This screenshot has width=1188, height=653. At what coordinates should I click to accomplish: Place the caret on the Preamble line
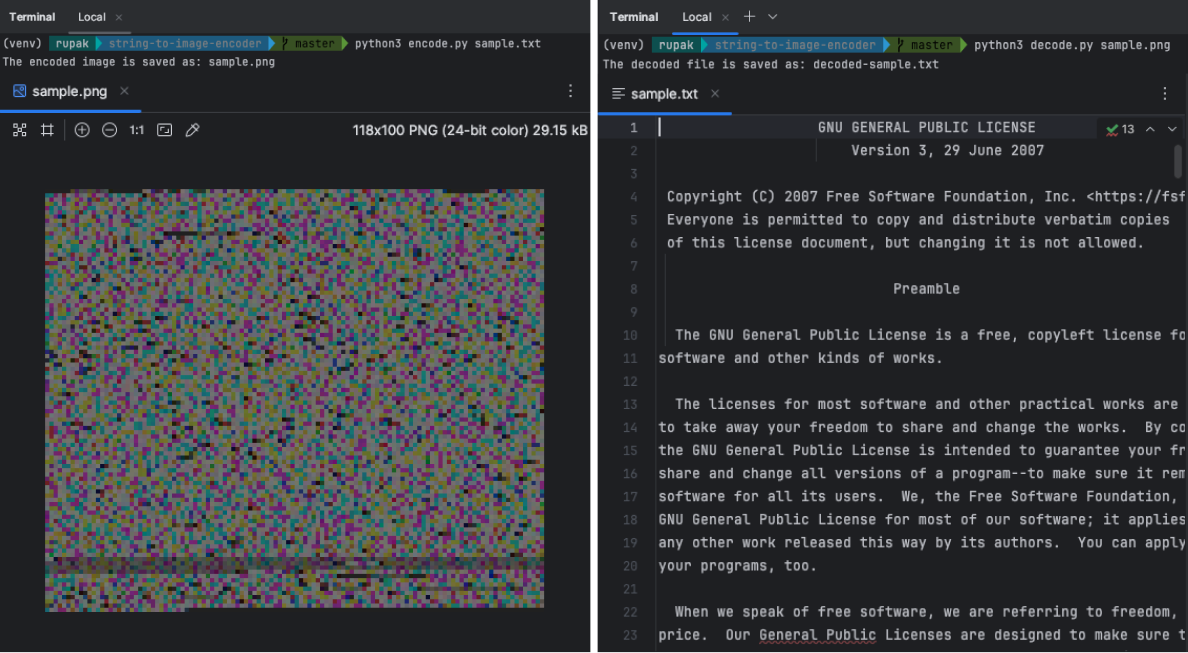click(927, 288)
